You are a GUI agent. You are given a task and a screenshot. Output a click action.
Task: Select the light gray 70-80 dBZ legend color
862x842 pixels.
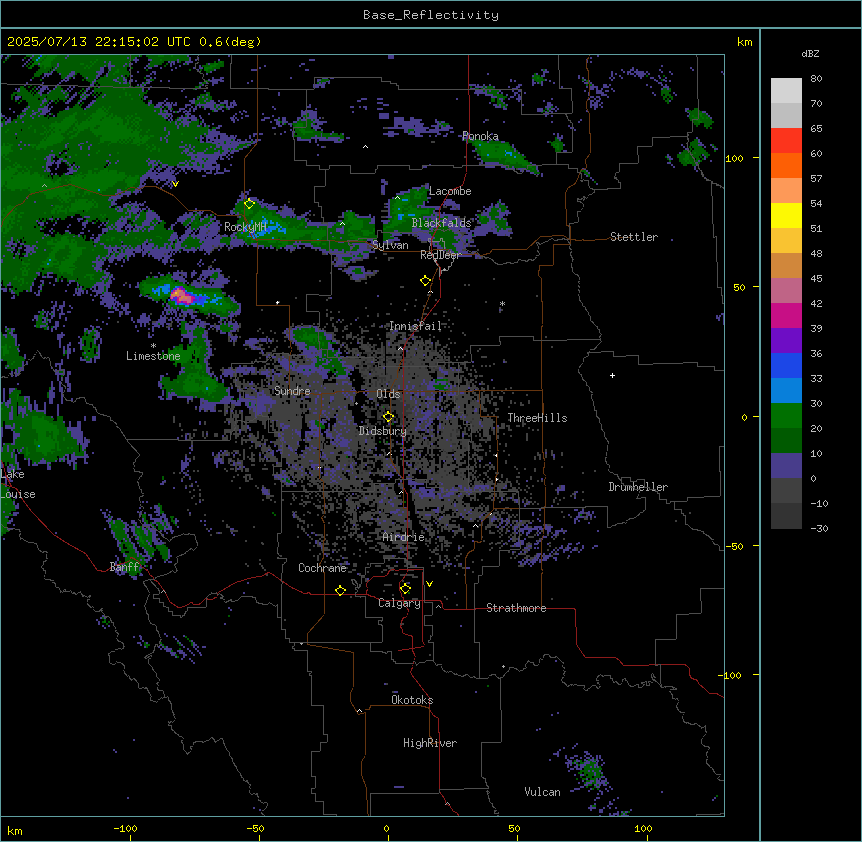point(786,90)
